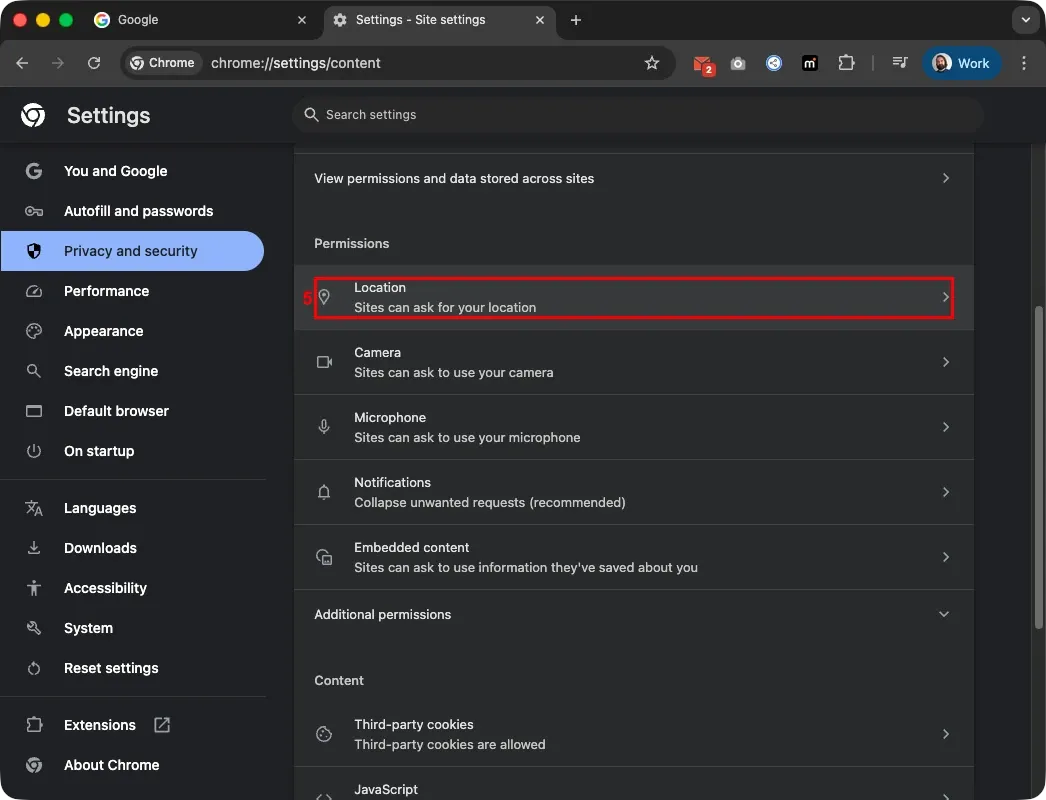Select the Settings - Site settings tab

click(440, 20)
